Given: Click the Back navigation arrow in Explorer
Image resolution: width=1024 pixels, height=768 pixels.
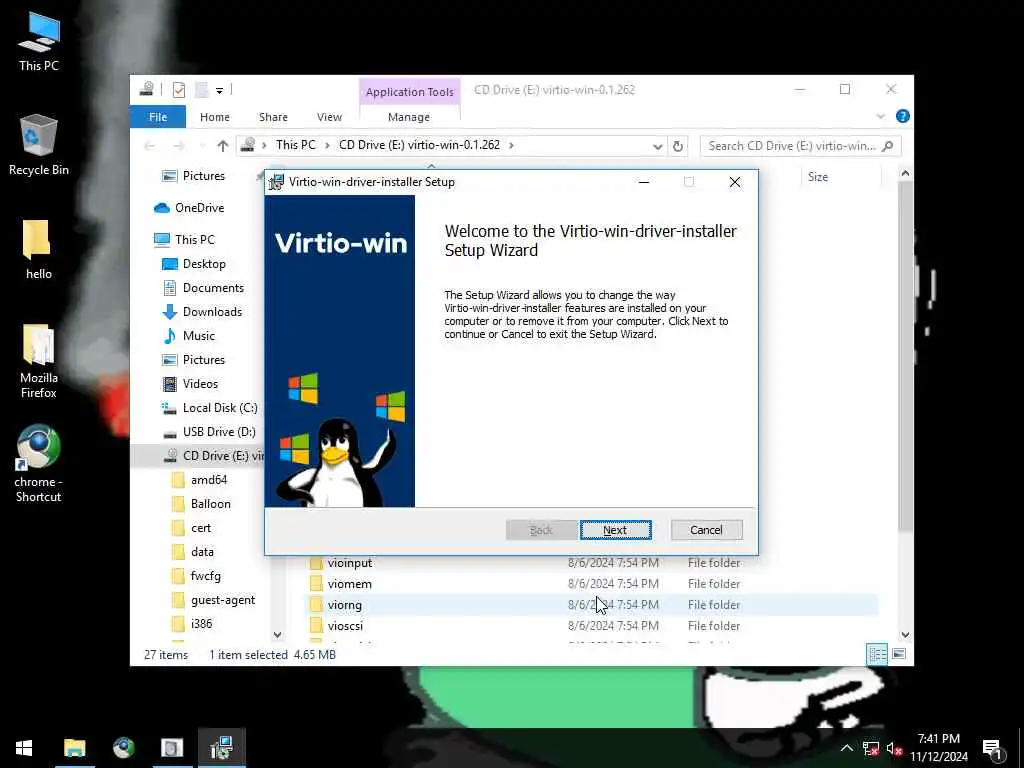Looking at the screenshot, I should coord(150,146).
